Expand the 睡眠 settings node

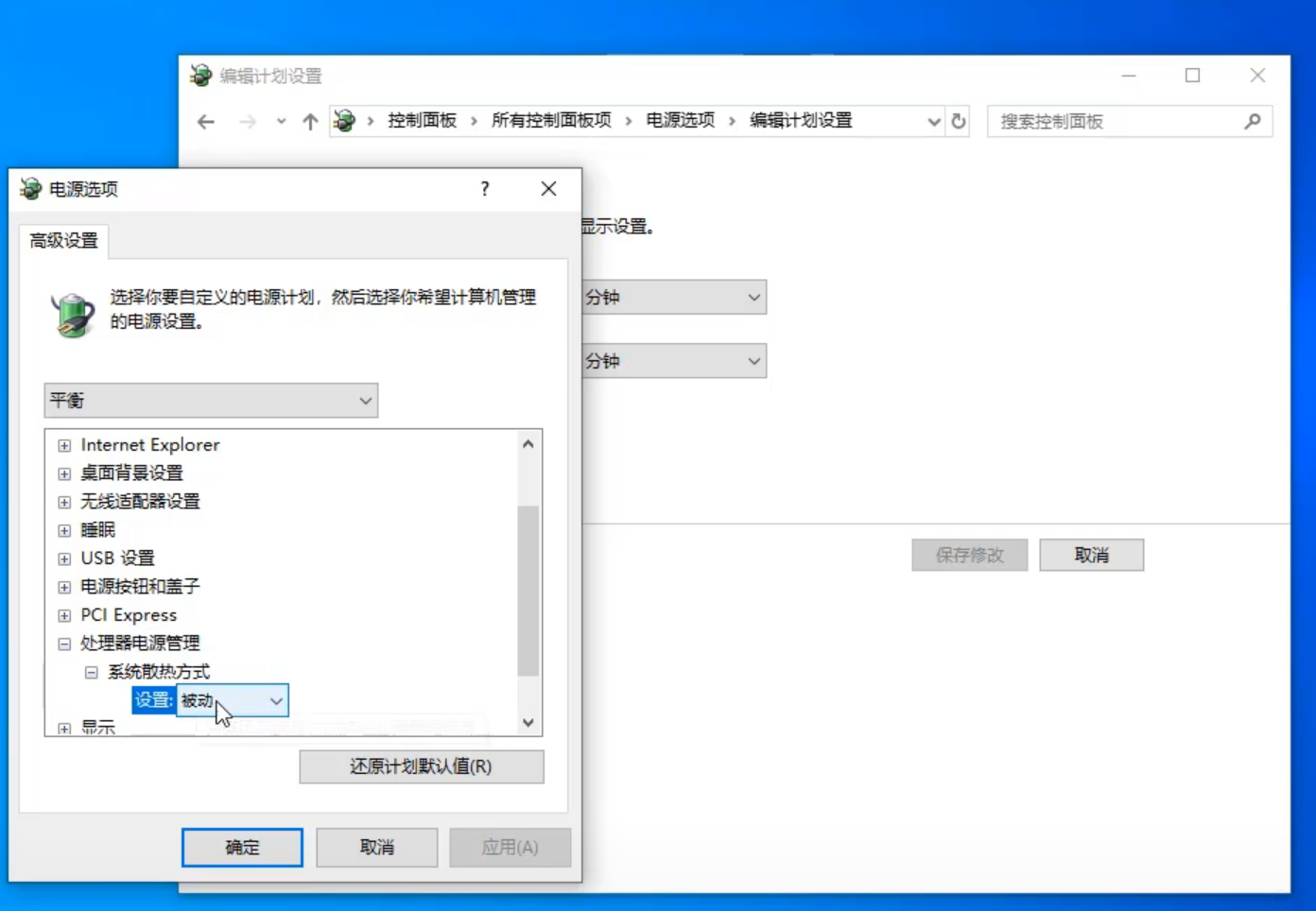(x=64, y=530)
